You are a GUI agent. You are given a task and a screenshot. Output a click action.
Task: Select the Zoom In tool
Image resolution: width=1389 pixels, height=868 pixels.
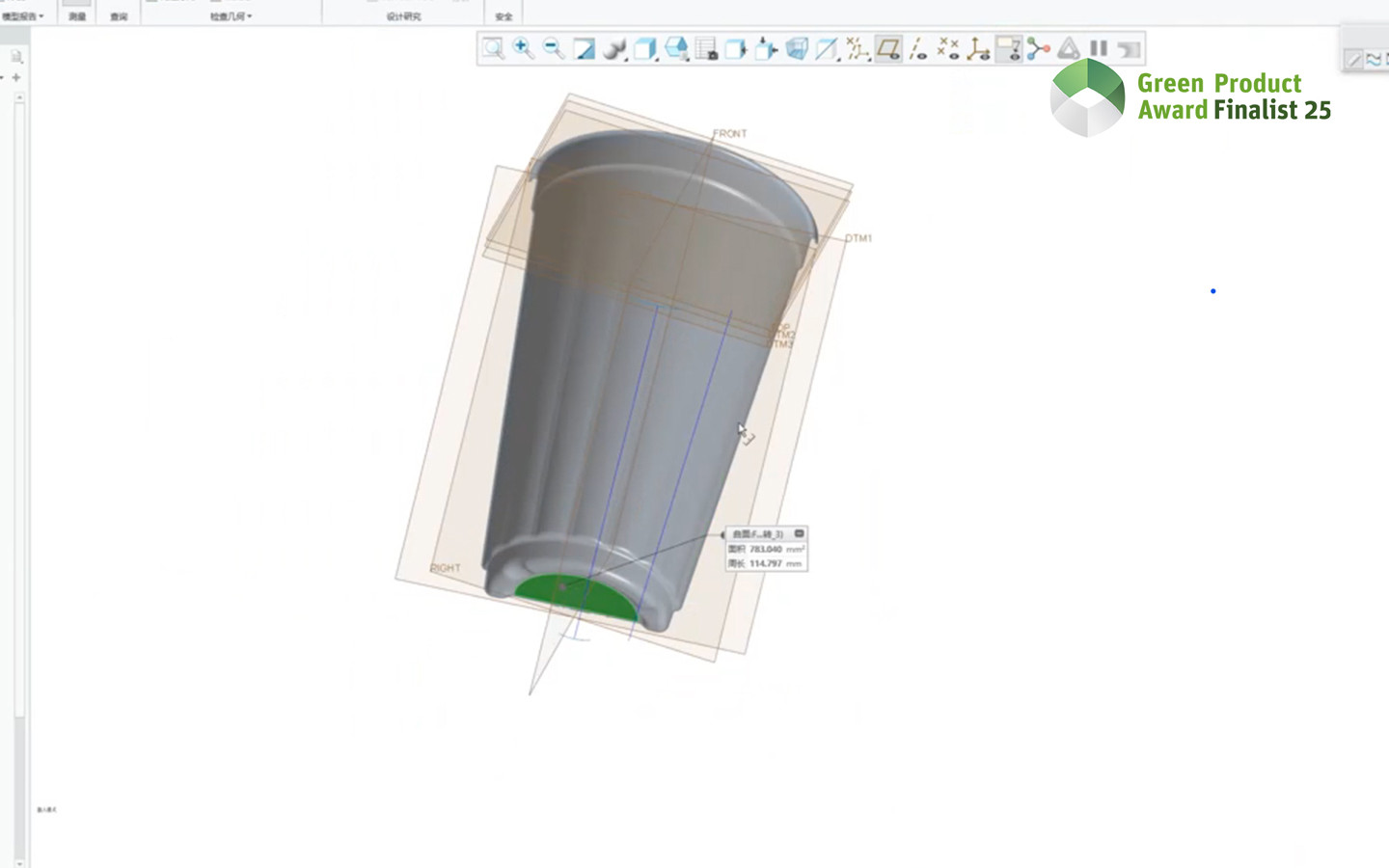tap(523, 48)
